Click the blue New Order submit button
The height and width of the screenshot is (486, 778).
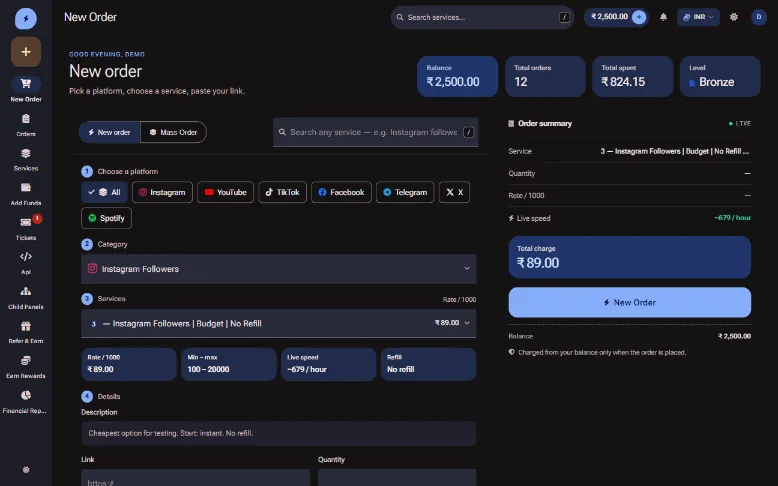click(630, 302)
